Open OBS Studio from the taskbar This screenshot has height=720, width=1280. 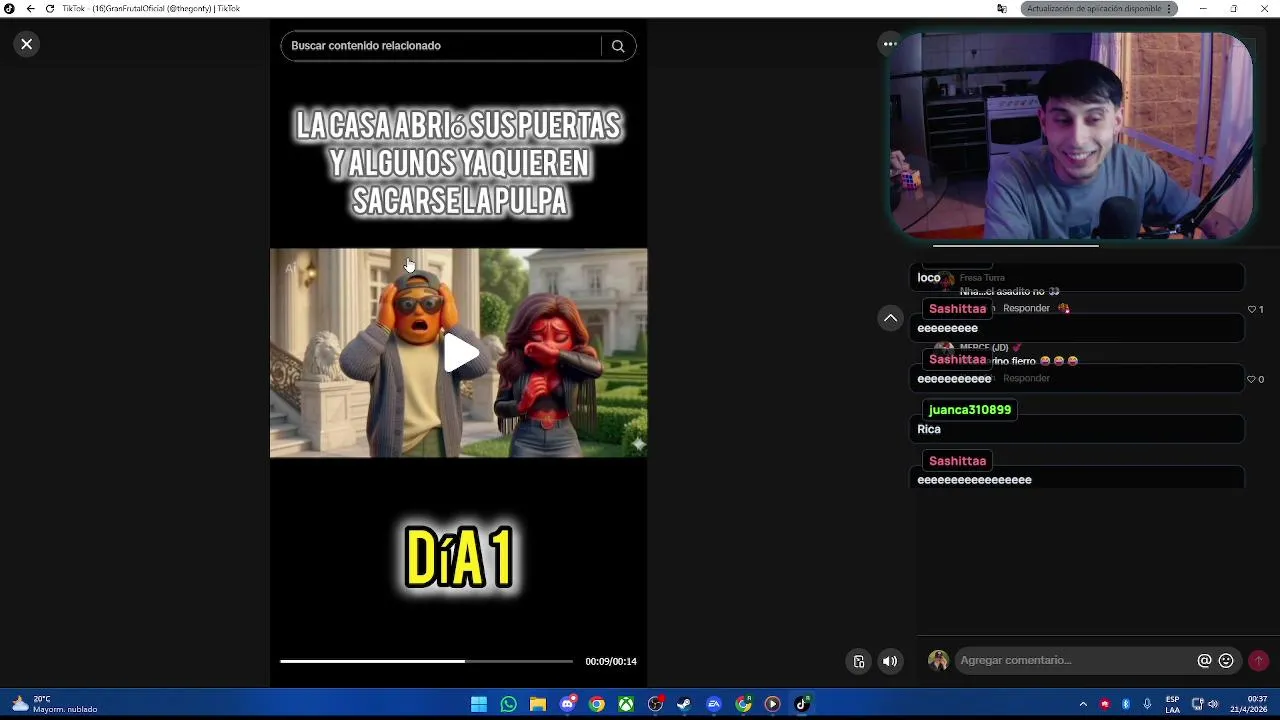(x=655, y=704)
